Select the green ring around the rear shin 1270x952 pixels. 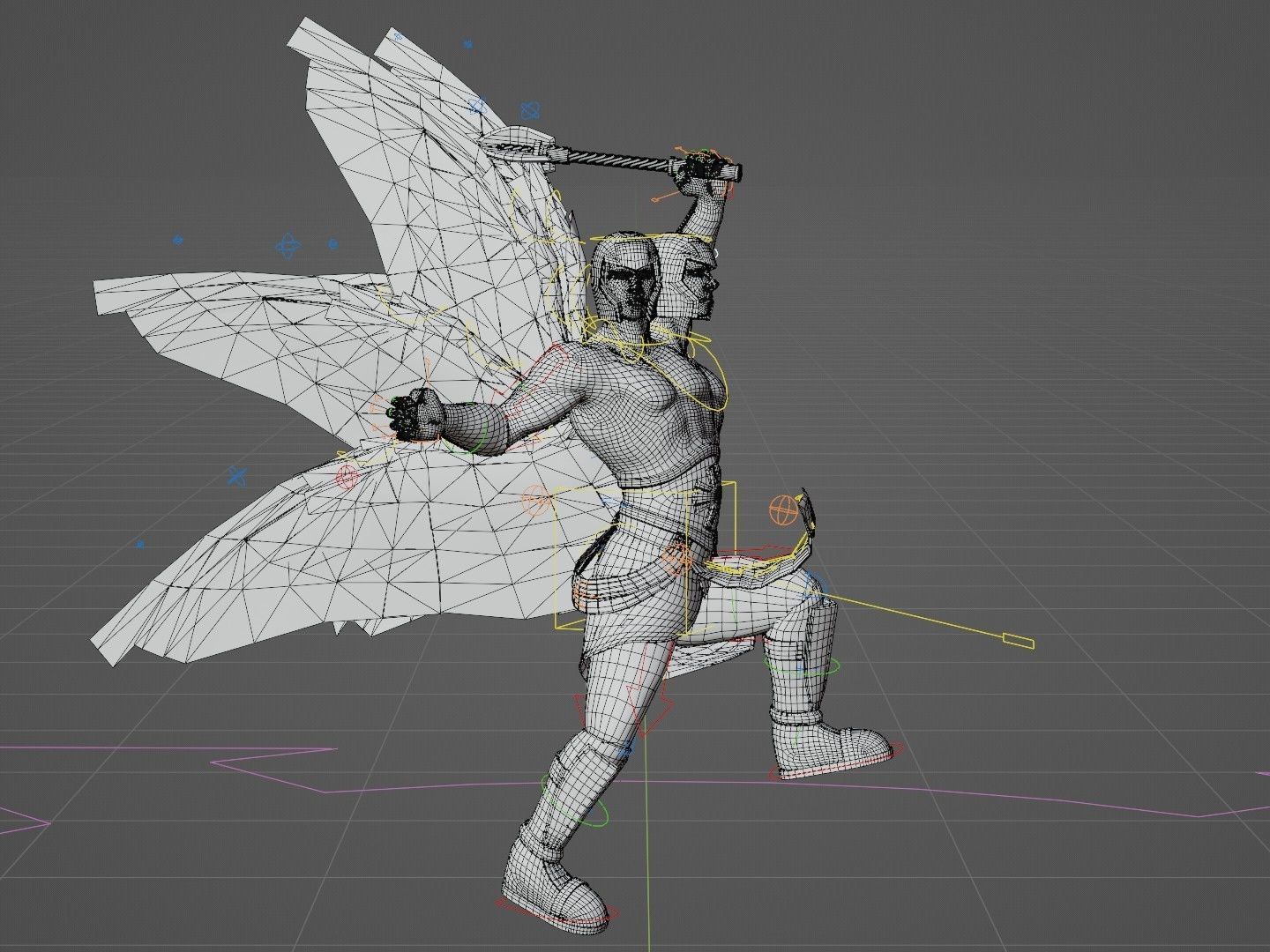tap(800, 668)
